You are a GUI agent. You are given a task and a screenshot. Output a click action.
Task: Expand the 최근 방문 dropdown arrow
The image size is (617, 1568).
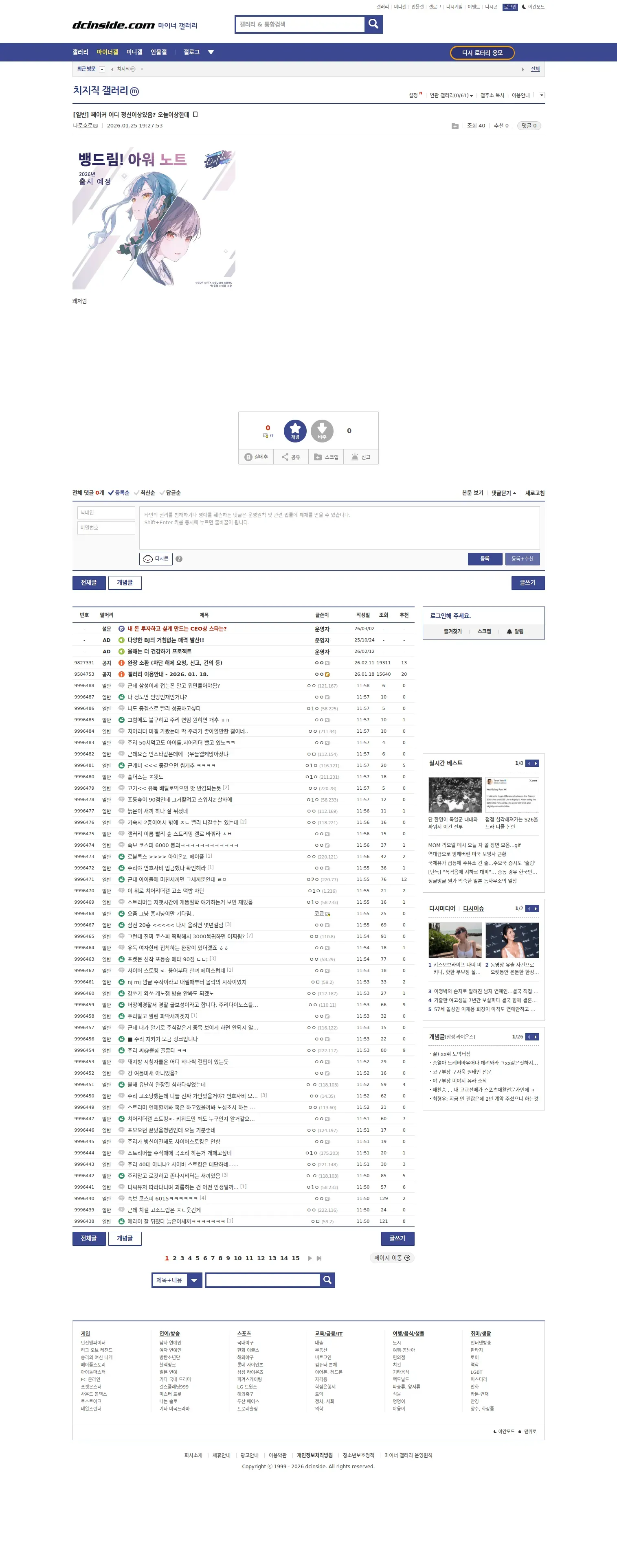click(102, 69)
